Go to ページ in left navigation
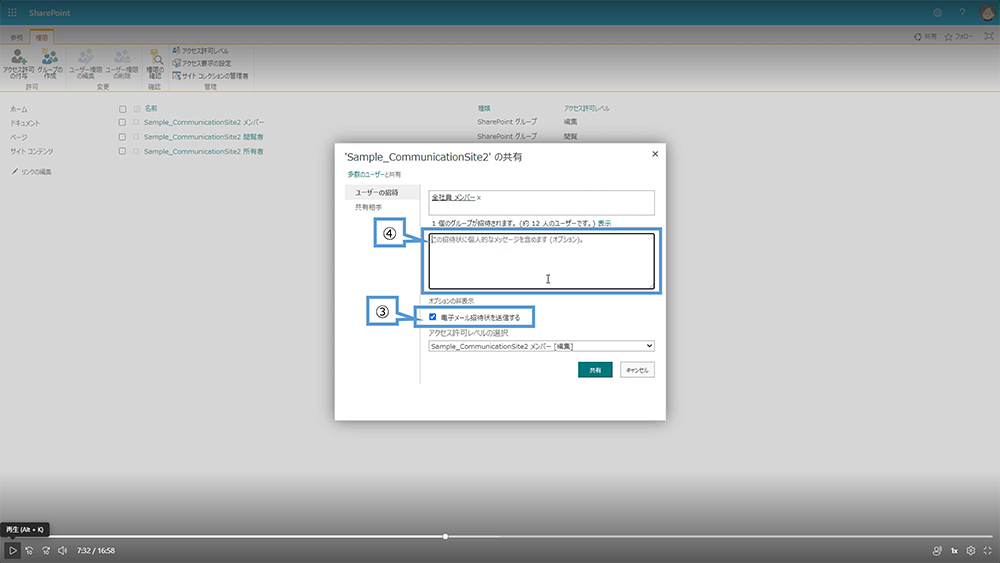Viewport: 1000px width, 563px height. click(18, 137)
